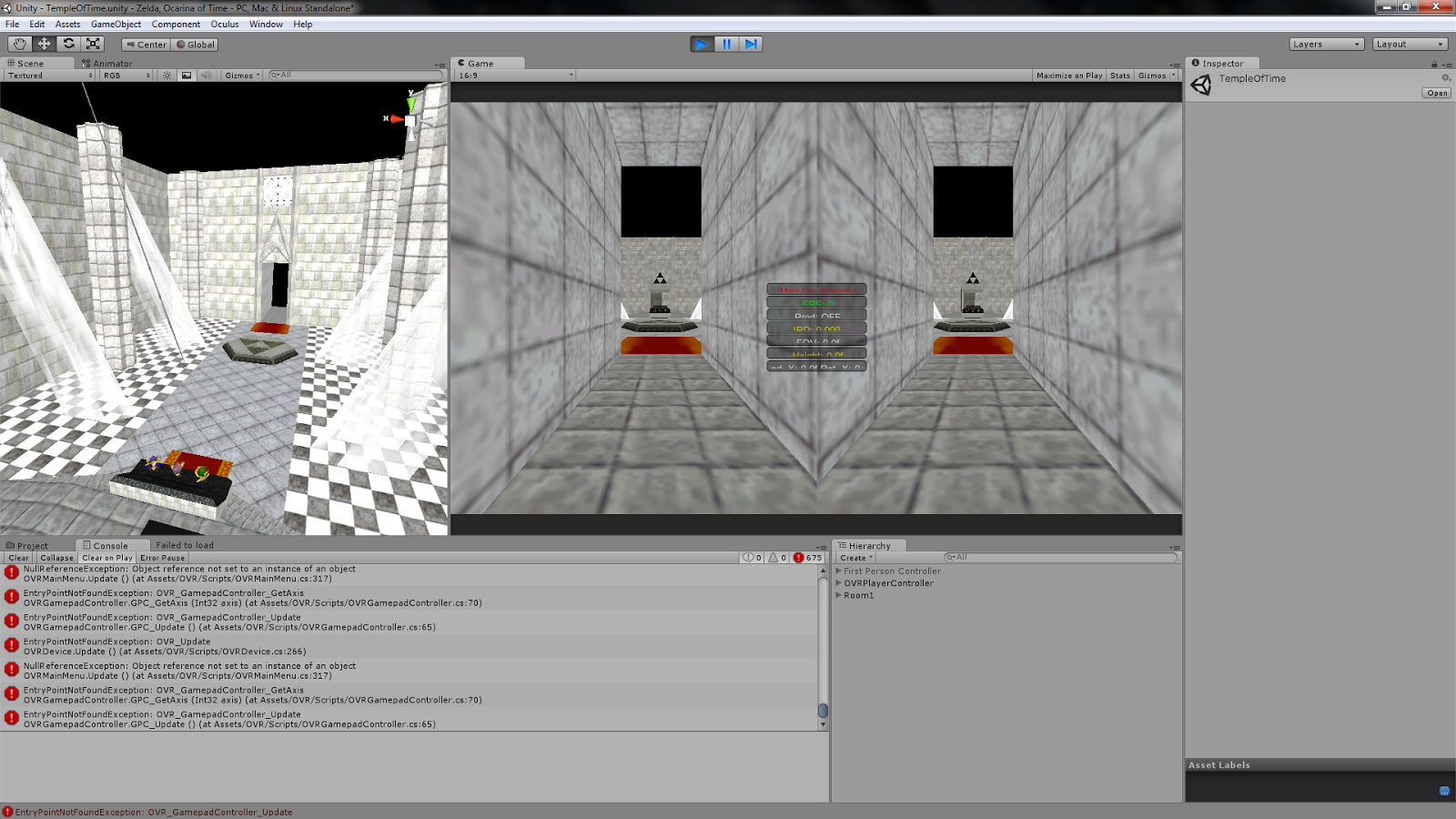The width and height of the screenshot is (1456, 819).
Task: Open the Hierarchy Create dropdown
Action: point(856,558)
